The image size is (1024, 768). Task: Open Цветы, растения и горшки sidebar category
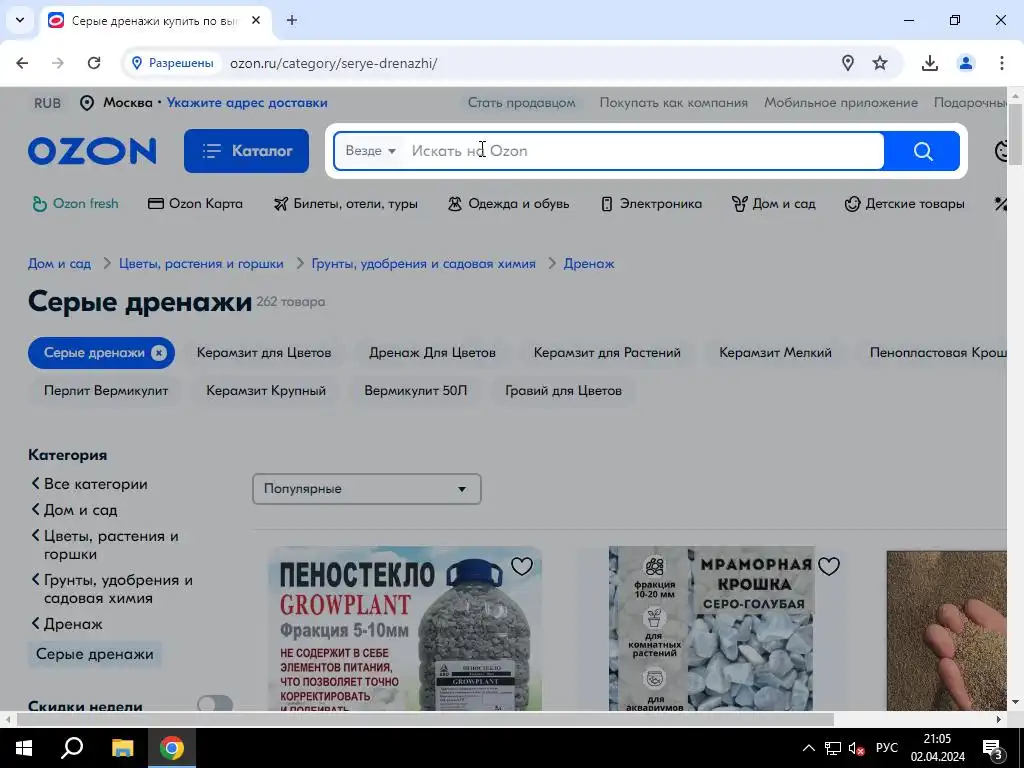point(111,545)
